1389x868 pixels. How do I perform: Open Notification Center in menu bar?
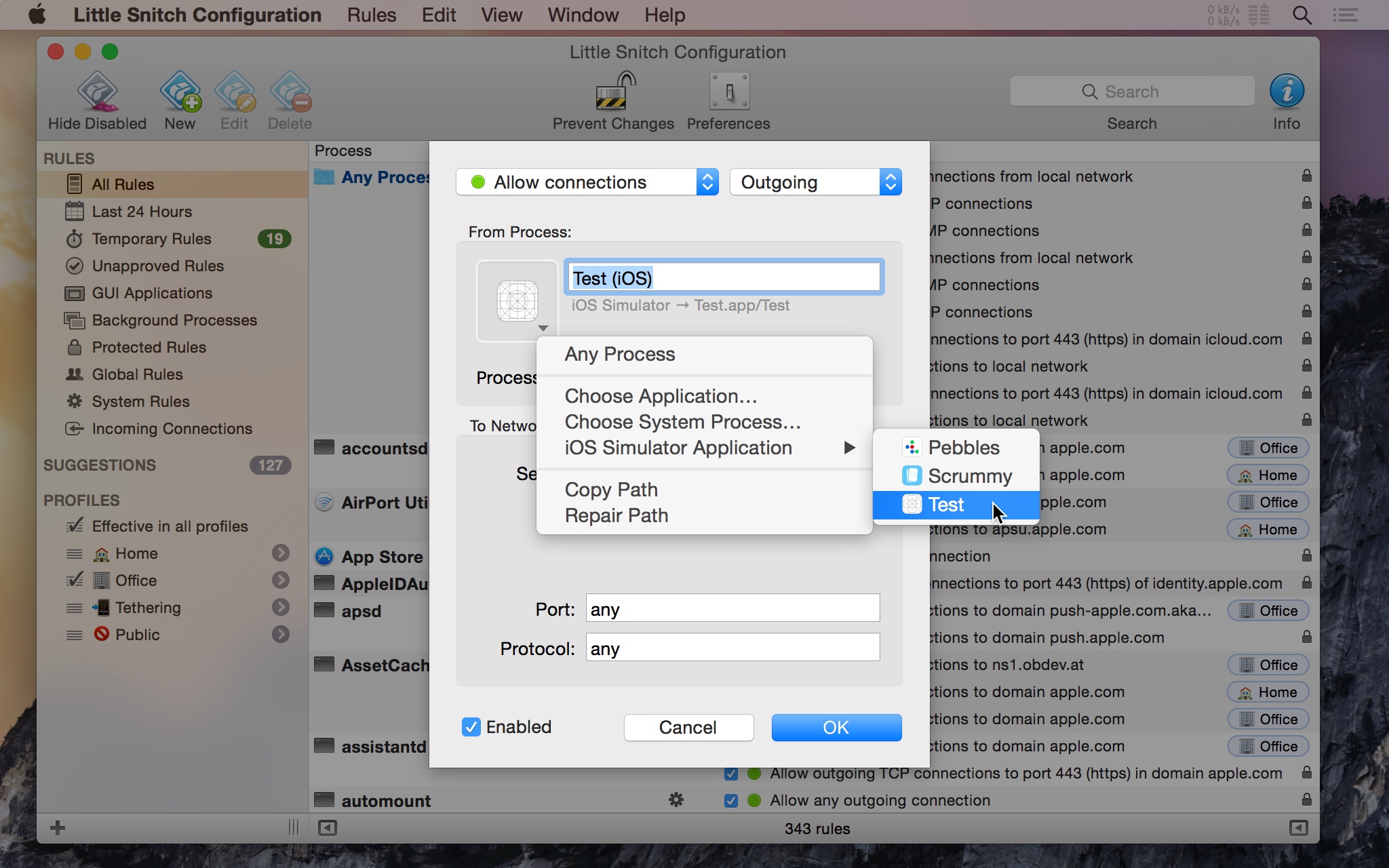pos(1345,15)
